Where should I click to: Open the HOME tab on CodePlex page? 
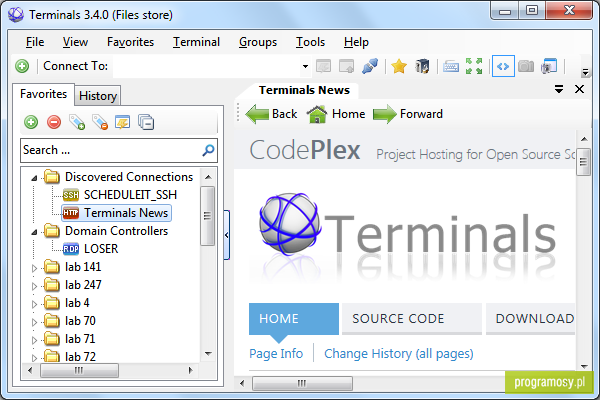(294, 318)
